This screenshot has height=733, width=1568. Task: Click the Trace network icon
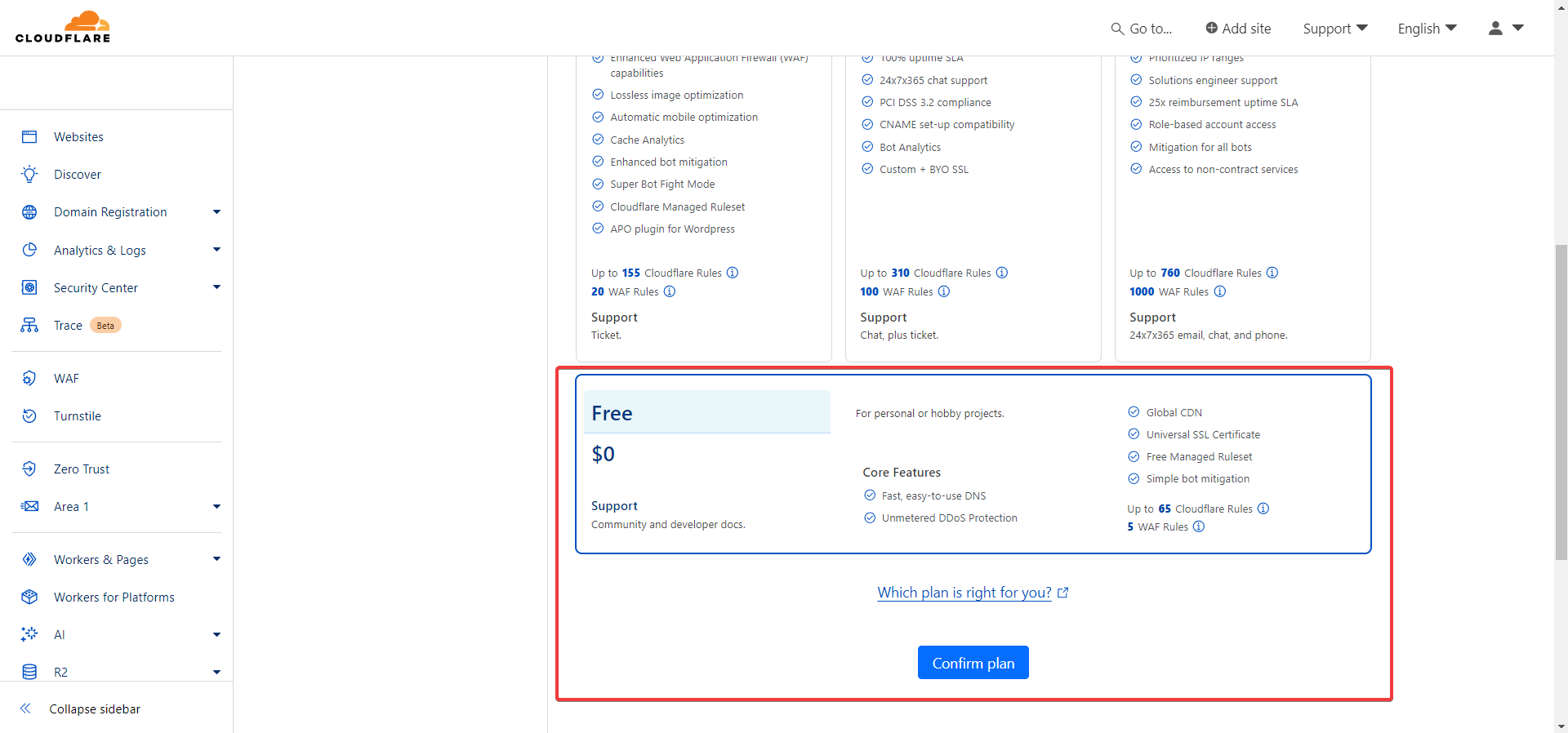(29, 325)
